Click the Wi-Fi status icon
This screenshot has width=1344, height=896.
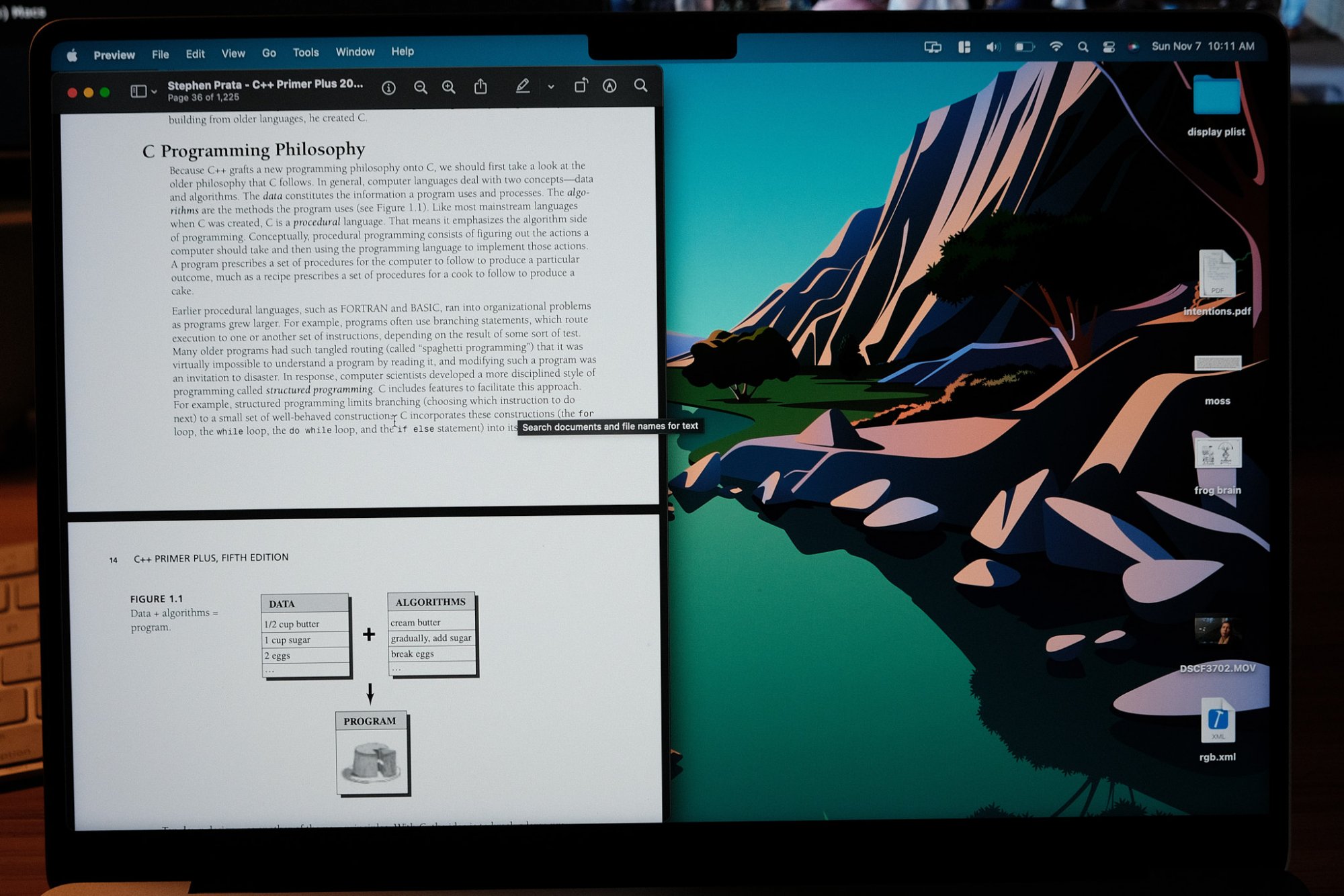(1056, 47)
